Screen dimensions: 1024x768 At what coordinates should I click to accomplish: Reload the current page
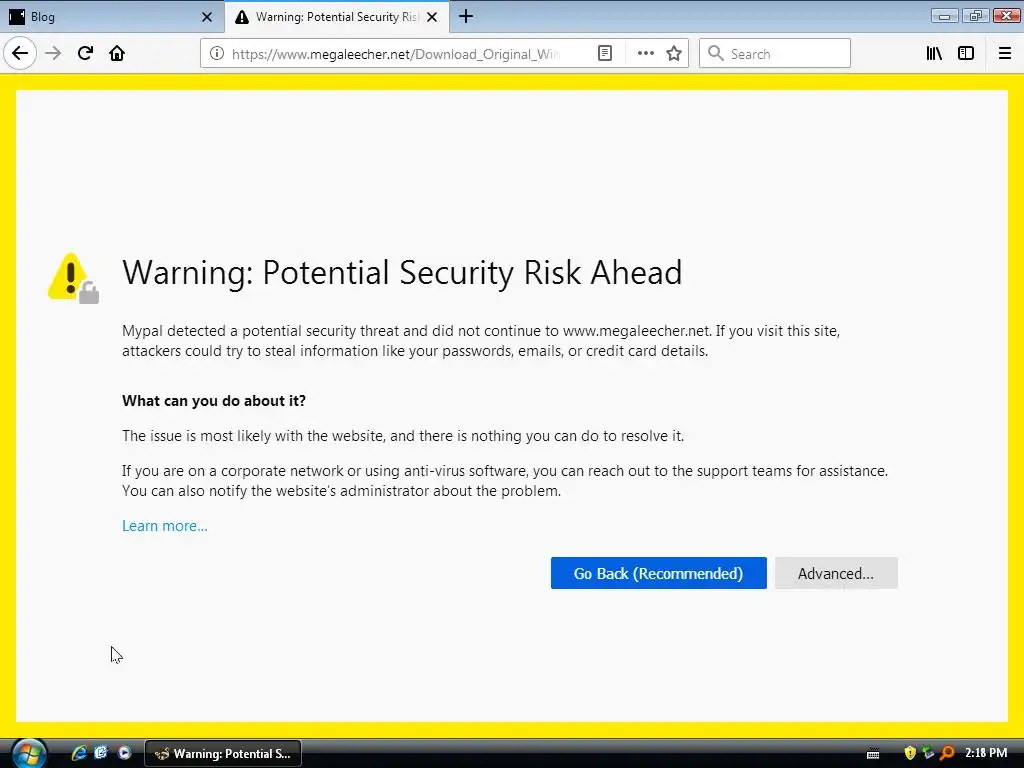click(x=85, y=54)
